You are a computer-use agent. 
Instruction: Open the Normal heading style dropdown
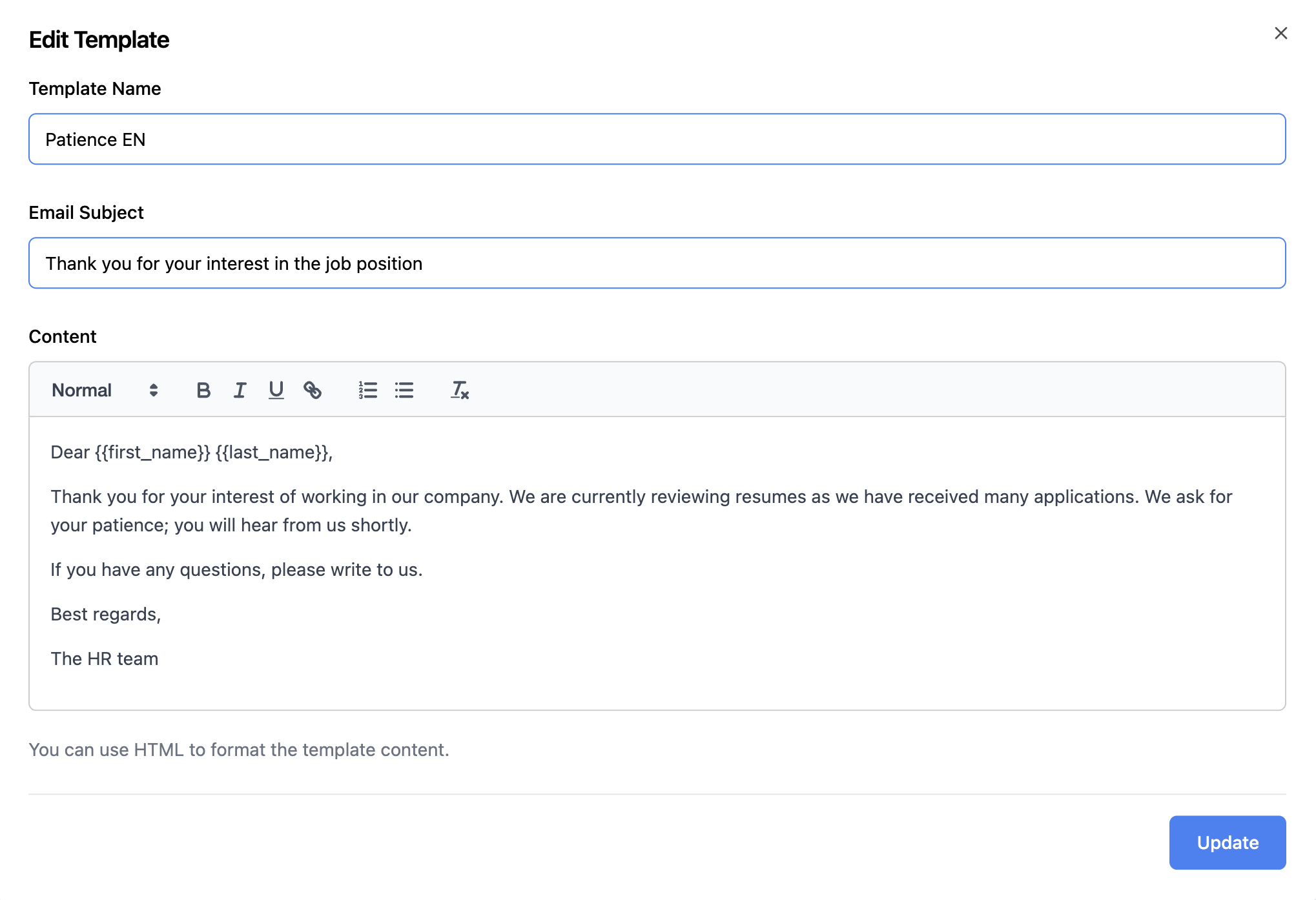point(83,390)
